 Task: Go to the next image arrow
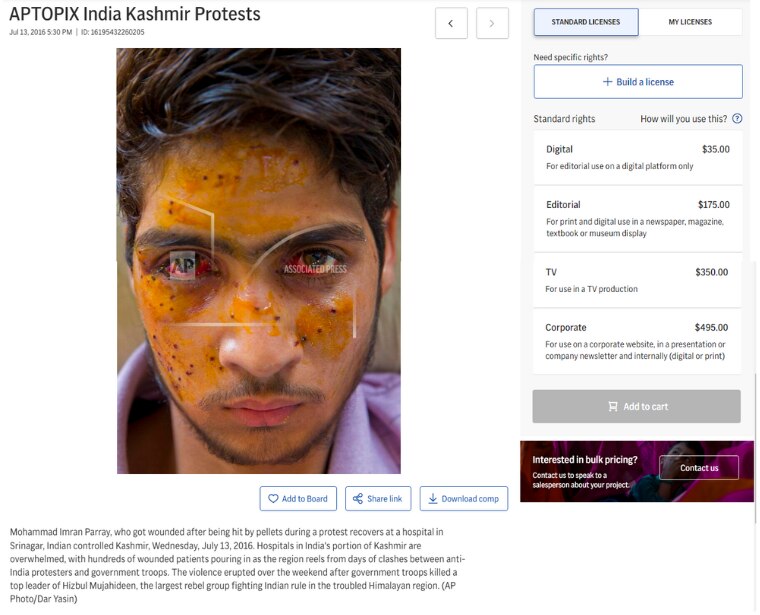[492, 23]
